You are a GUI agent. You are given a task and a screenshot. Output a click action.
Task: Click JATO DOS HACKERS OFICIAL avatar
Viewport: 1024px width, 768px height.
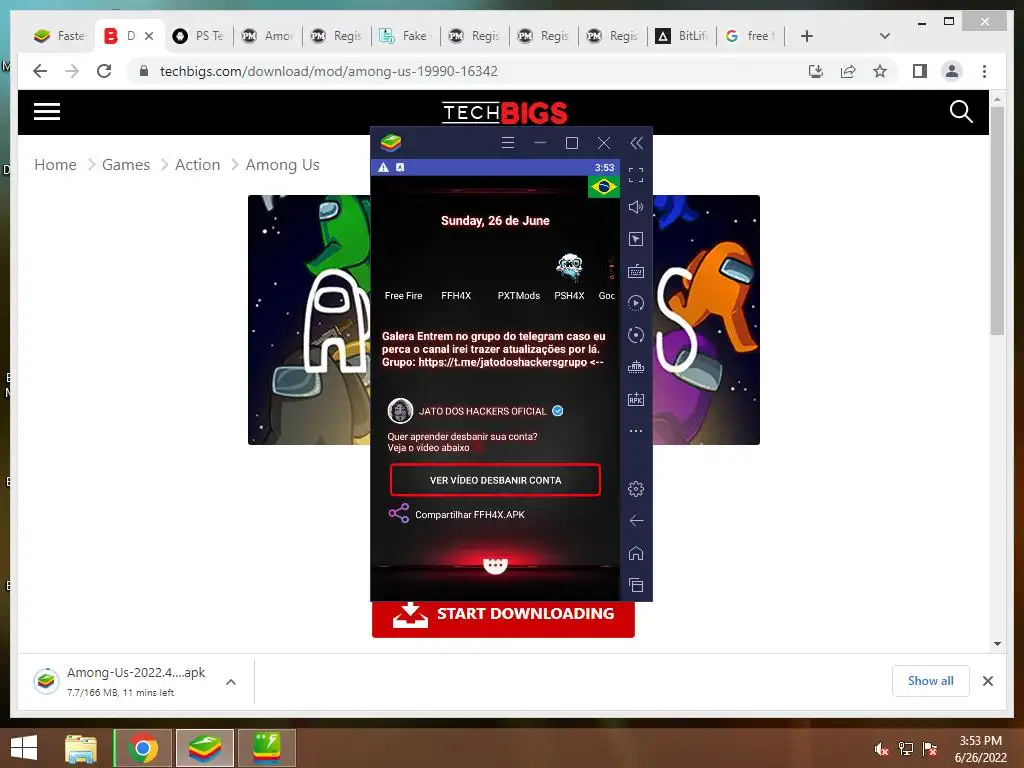(x=400, y=411)
